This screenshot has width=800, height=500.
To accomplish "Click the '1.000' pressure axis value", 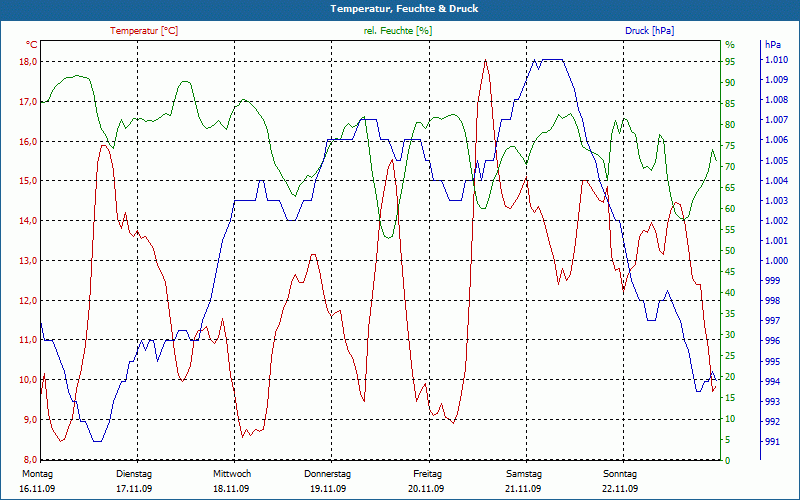I will pyautogui.click(x=776, y=261).
